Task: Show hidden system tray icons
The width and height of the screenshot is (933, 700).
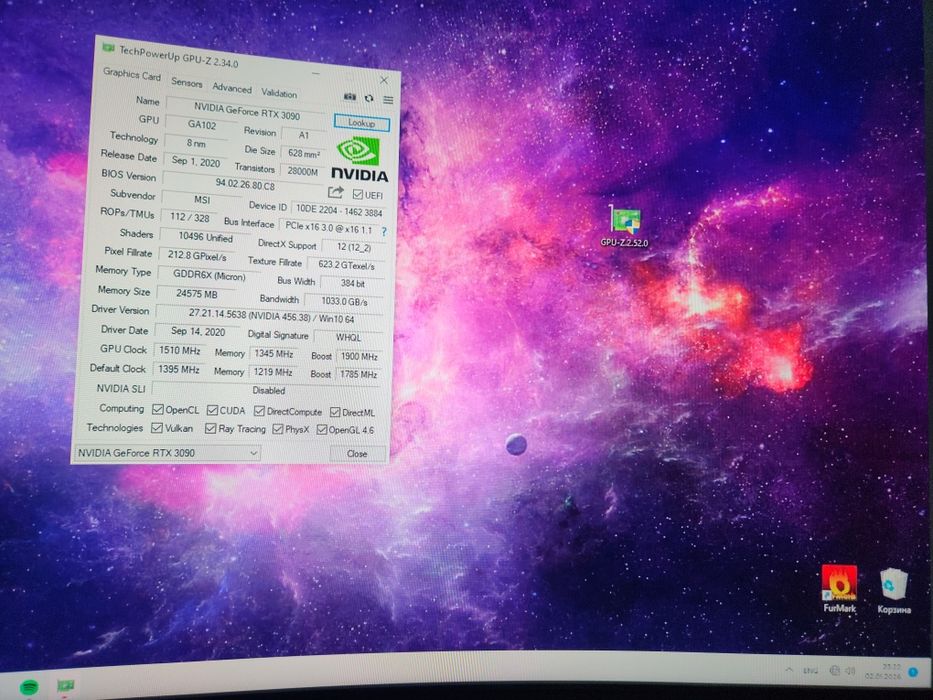Action: tap(789, 670)
